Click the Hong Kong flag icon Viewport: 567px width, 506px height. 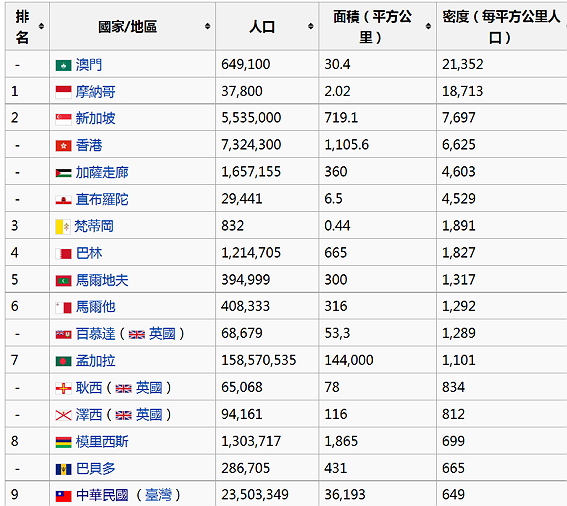click(x=63, y=146)
